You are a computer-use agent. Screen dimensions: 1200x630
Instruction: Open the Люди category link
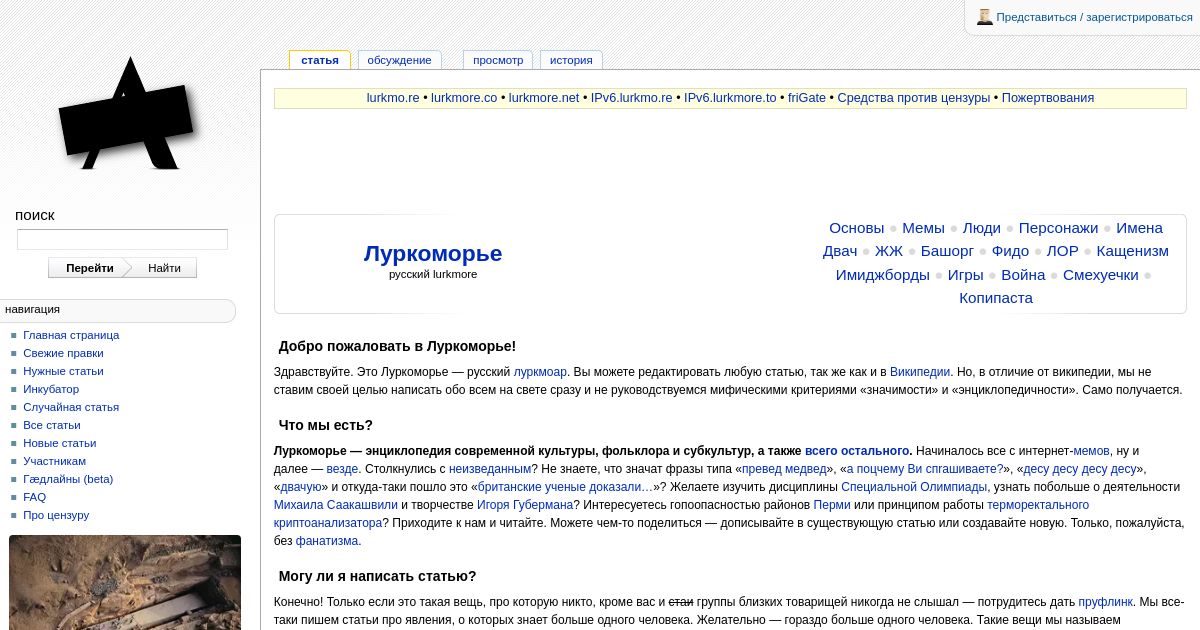pyautogui.click(x=982, y=228)
